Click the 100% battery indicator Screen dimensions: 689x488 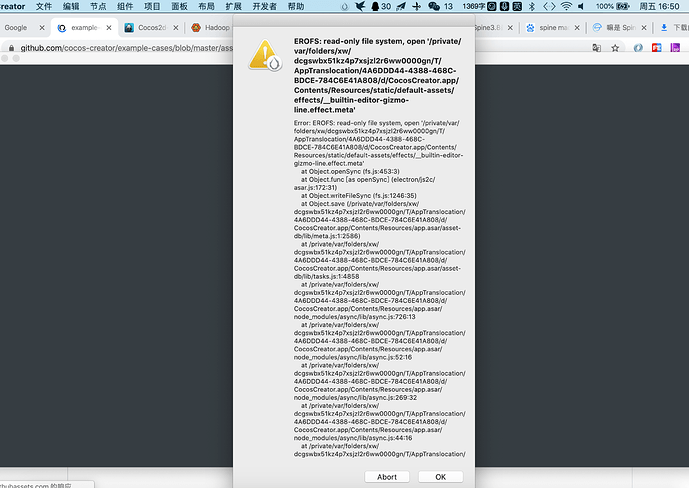(x=613, y=6)
